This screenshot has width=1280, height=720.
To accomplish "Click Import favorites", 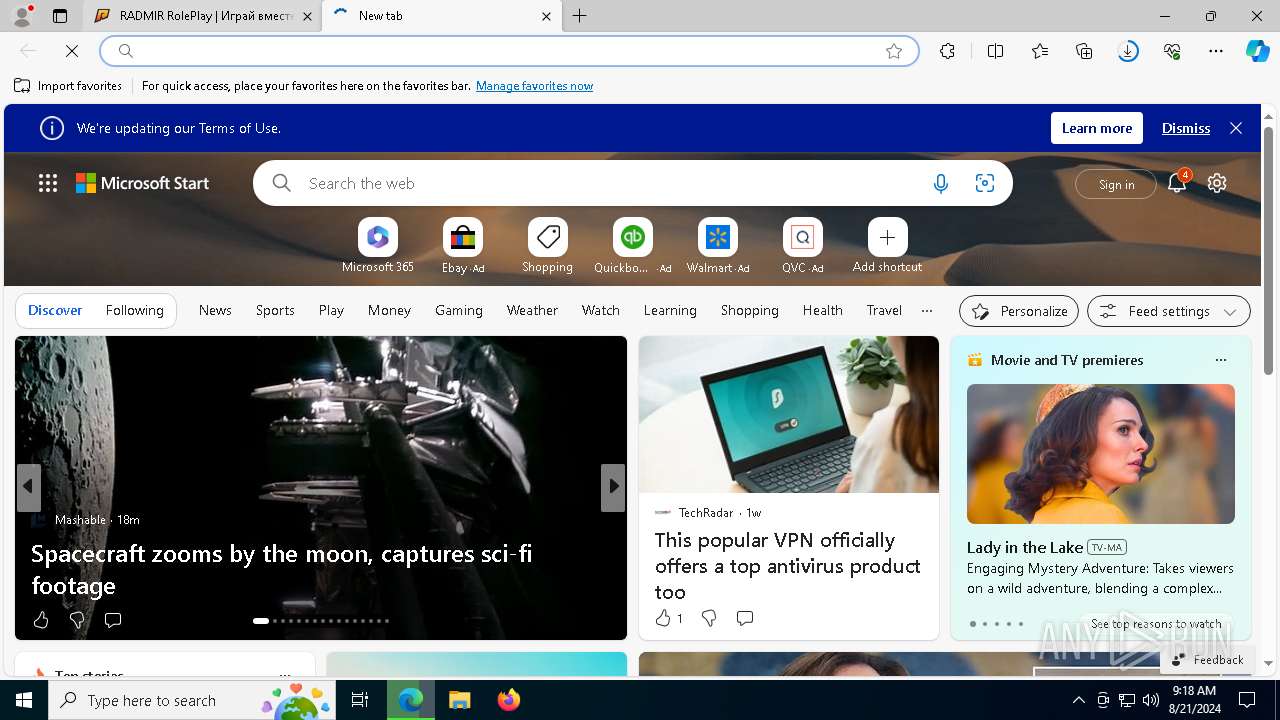I will point(68,86).
